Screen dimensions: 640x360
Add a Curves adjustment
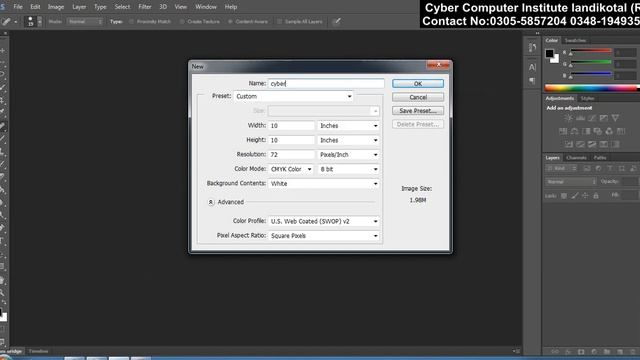592,118
